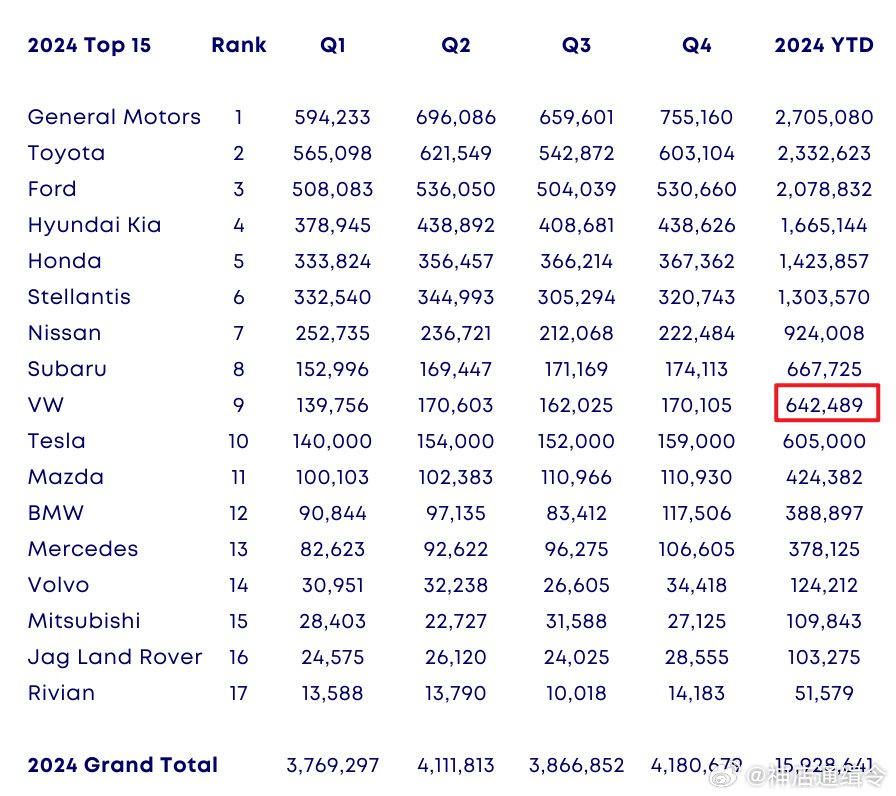The width and height of the screenshot is (896, 796).
Task: Select the 'Q2' column header
Action: (455, 45)
